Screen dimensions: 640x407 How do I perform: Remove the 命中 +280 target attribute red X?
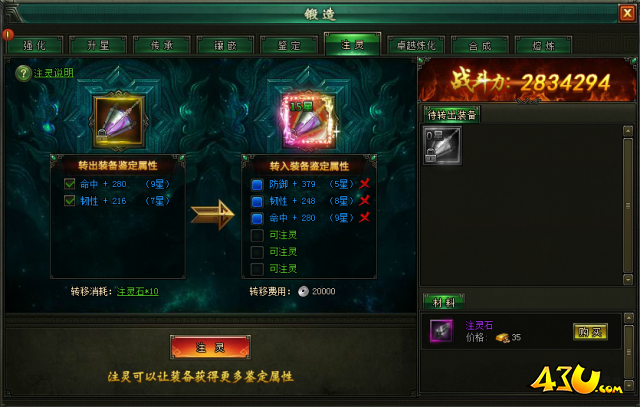point(364,217)
